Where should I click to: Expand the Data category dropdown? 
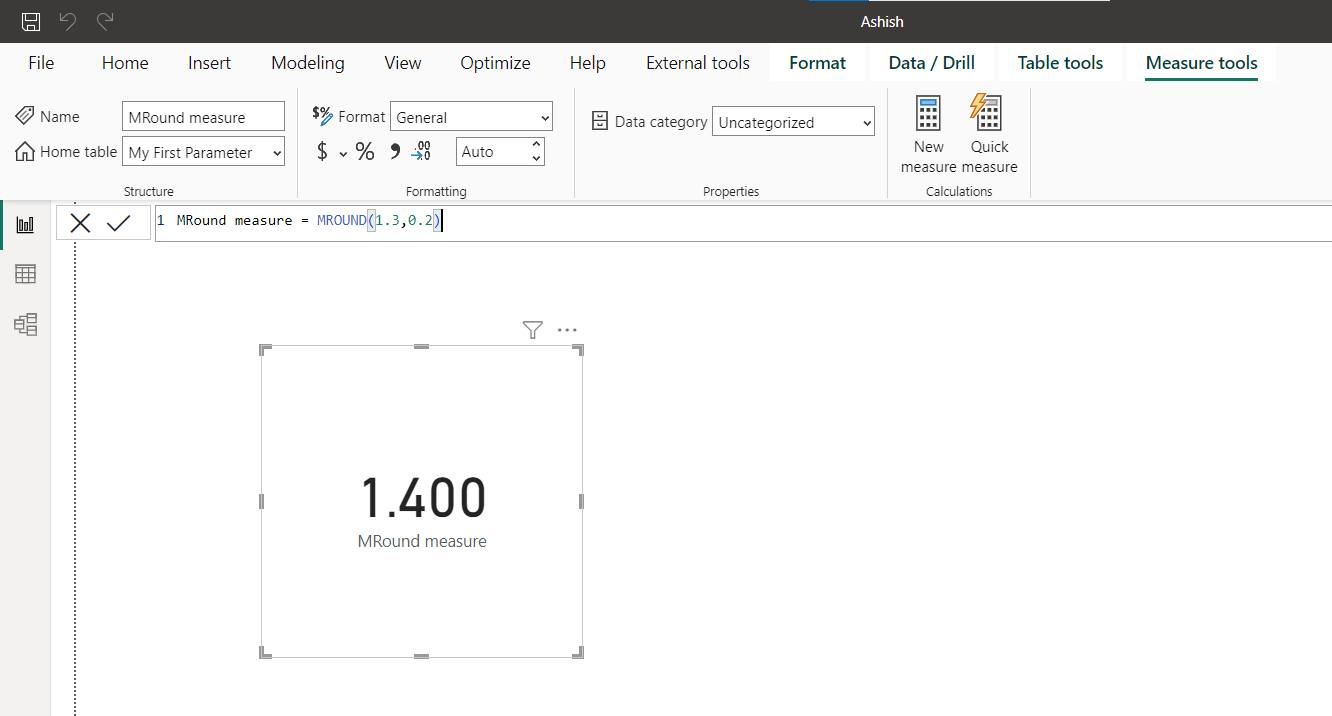[x=793, y=121]
